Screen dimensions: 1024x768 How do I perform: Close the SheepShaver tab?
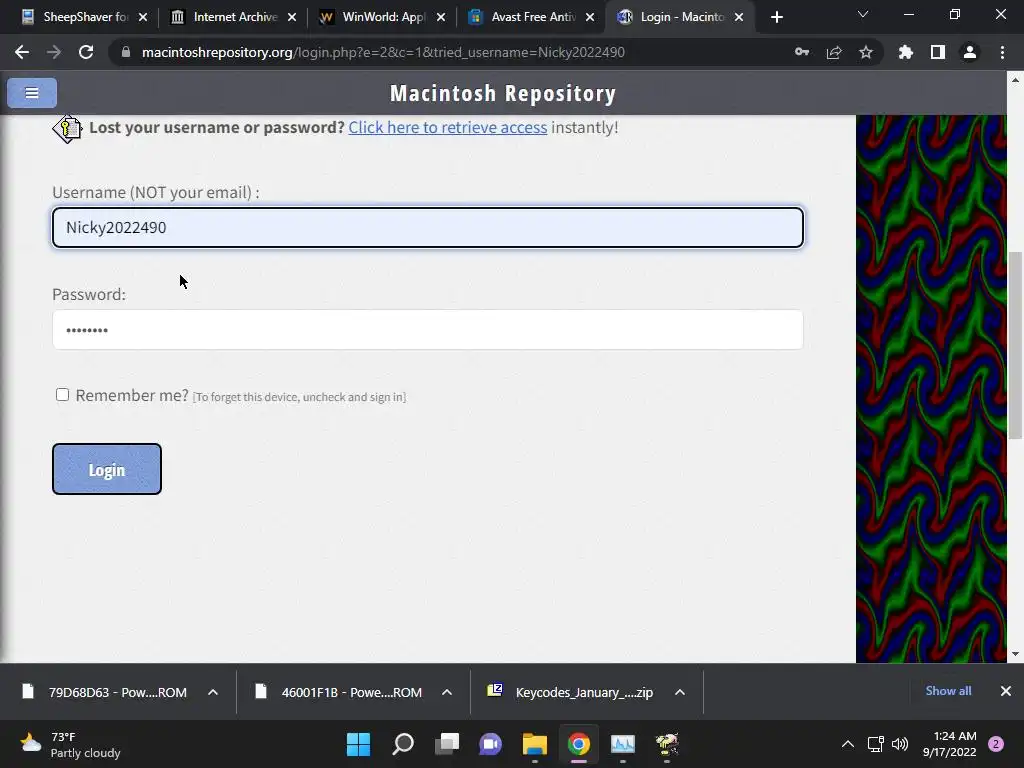(x=143, y=18)
